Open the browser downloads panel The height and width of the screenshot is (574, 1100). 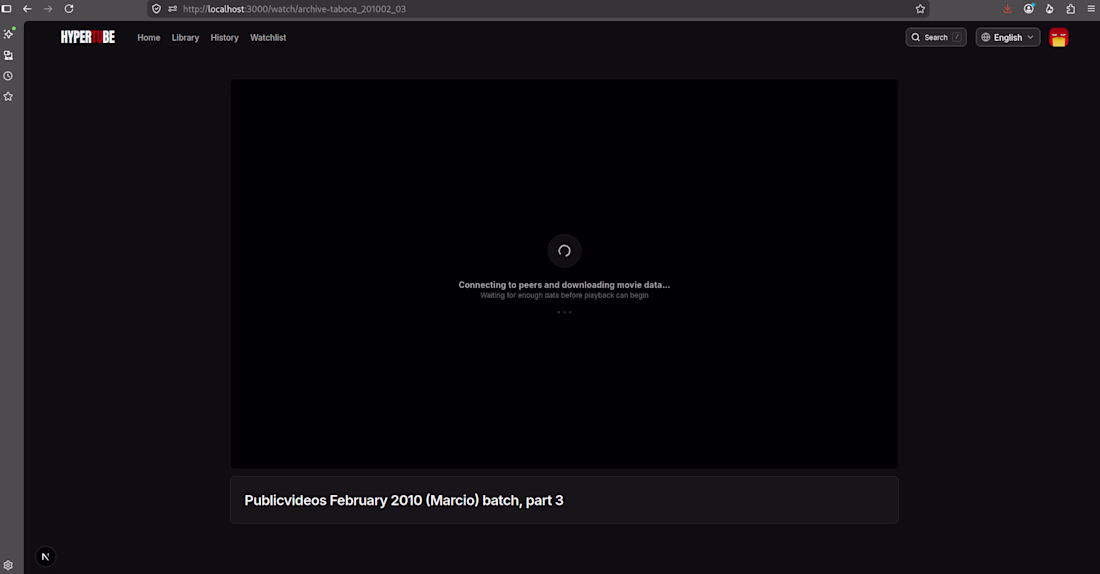pyautogui.click(x=1007, y=9)
